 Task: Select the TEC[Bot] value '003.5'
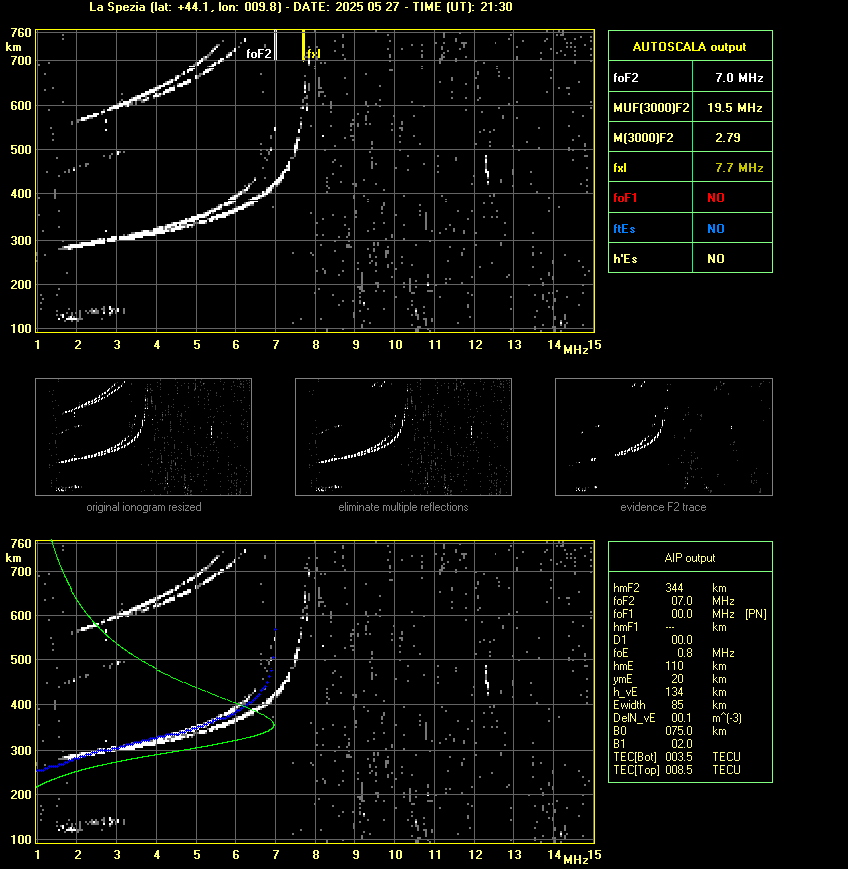pyautogui.click(x=679, y=756)
